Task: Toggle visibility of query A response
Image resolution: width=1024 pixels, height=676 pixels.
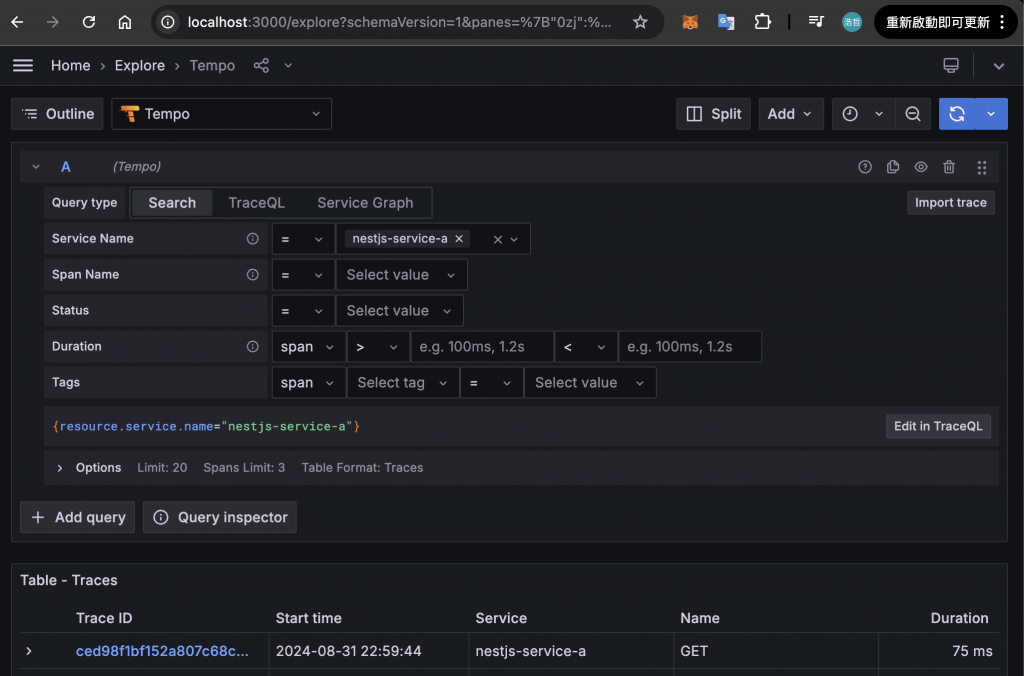Action: tap(921, 167)
